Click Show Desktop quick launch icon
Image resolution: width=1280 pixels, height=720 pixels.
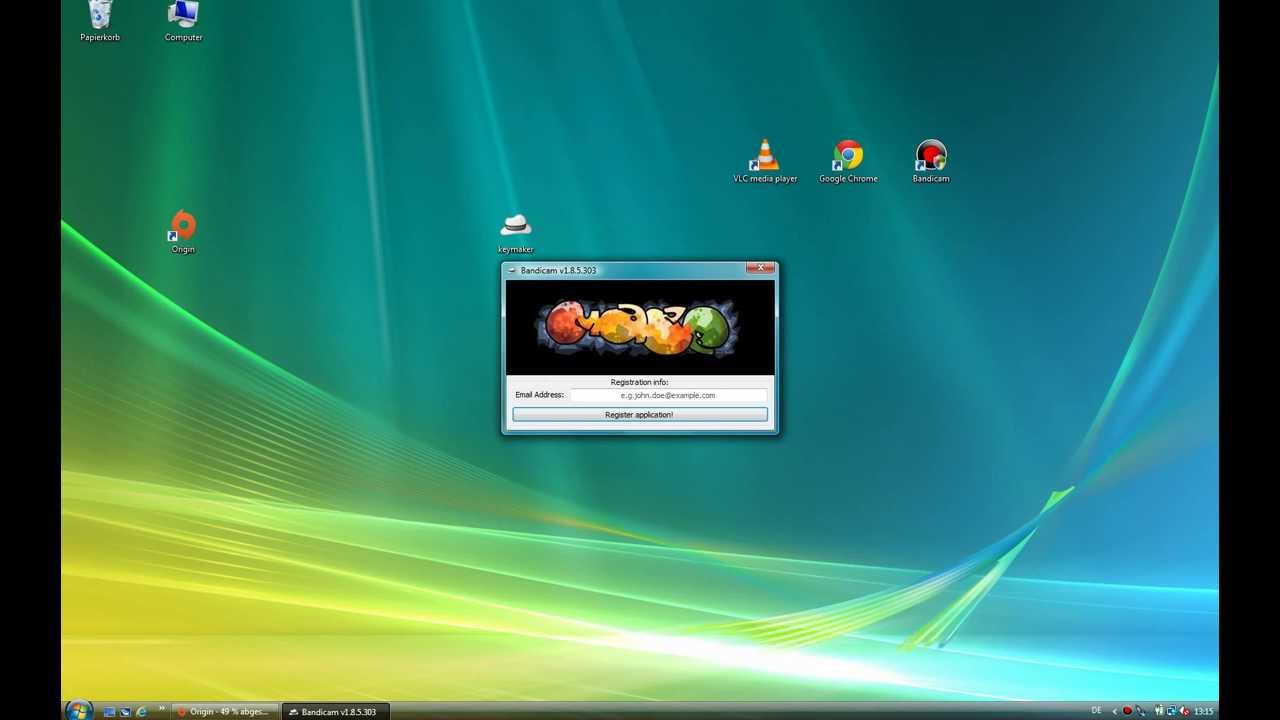[109, 712]
